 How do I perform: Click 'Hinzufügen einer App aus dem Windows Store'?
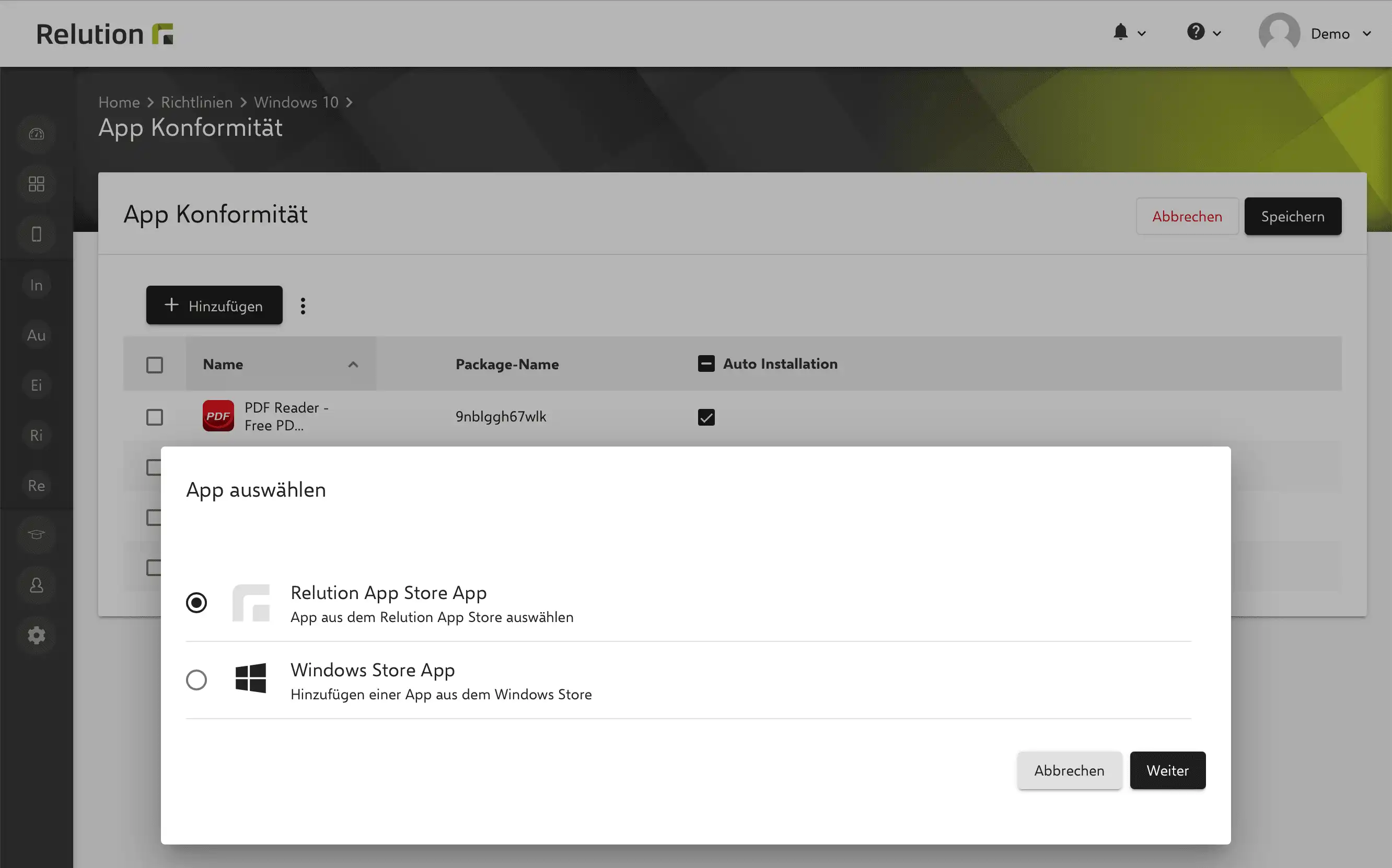pyautogui.click(x=441, y=695)
